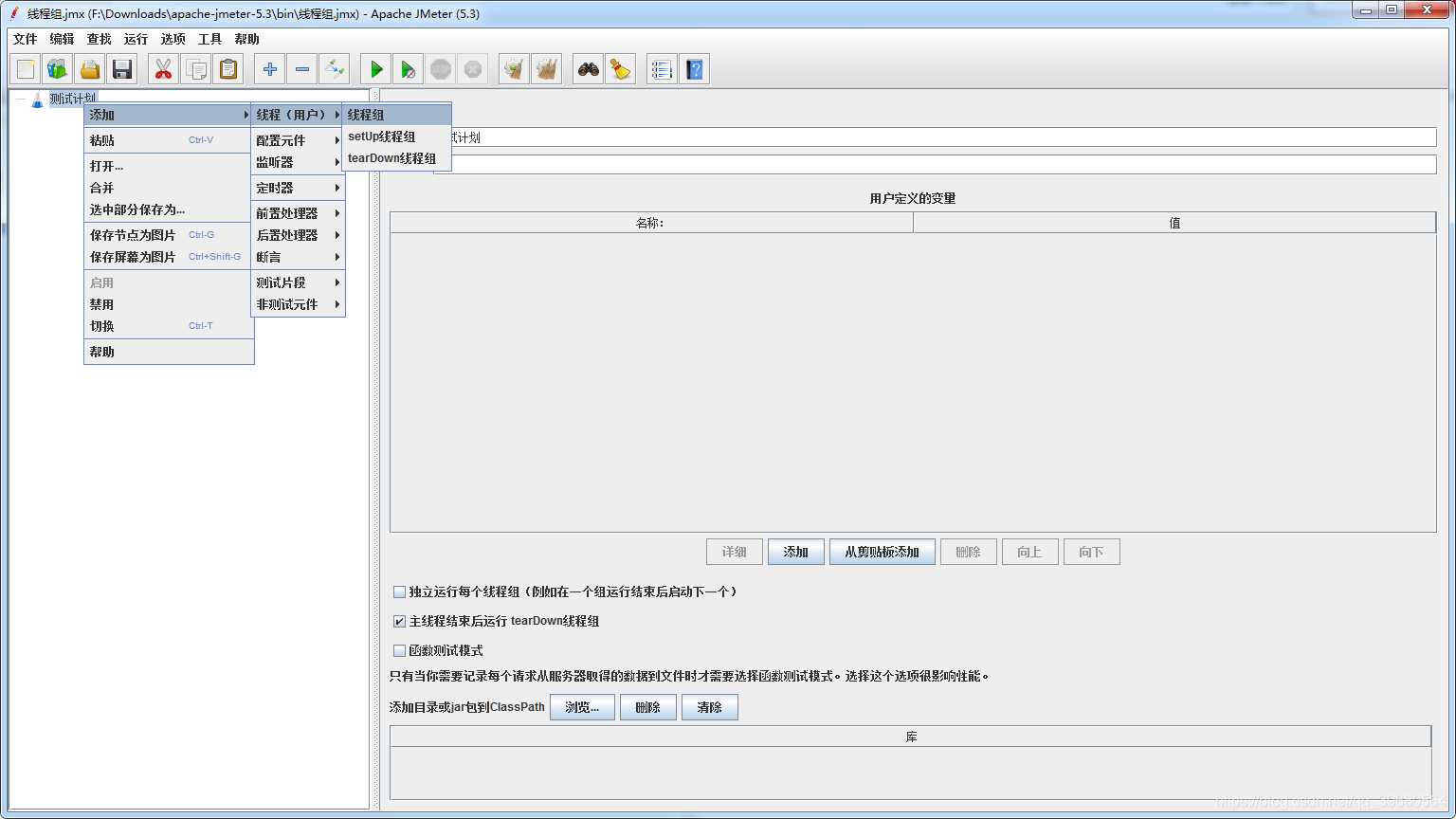Image resolution: width=1456 pixels, height=819 pixels.
Task: Click Start no pauses icon
Action: (x=409, y=69)
